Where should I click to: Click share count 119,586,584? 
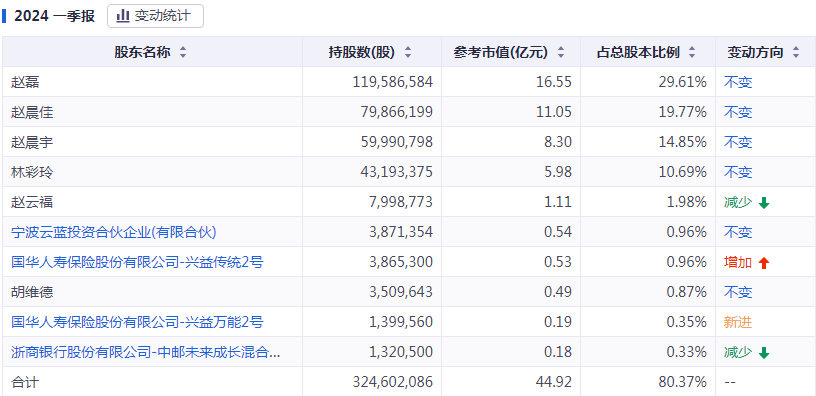(392, 82)
